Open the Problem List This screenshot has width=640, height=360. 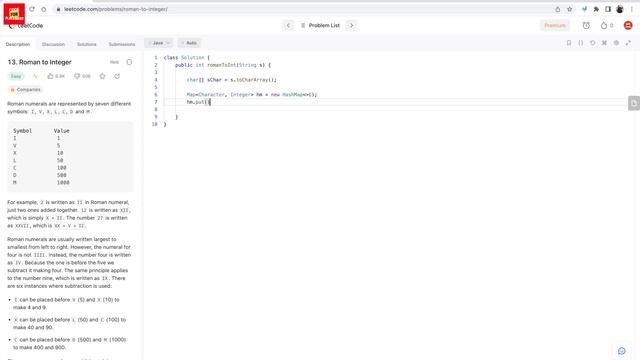(x=320, y=25)
